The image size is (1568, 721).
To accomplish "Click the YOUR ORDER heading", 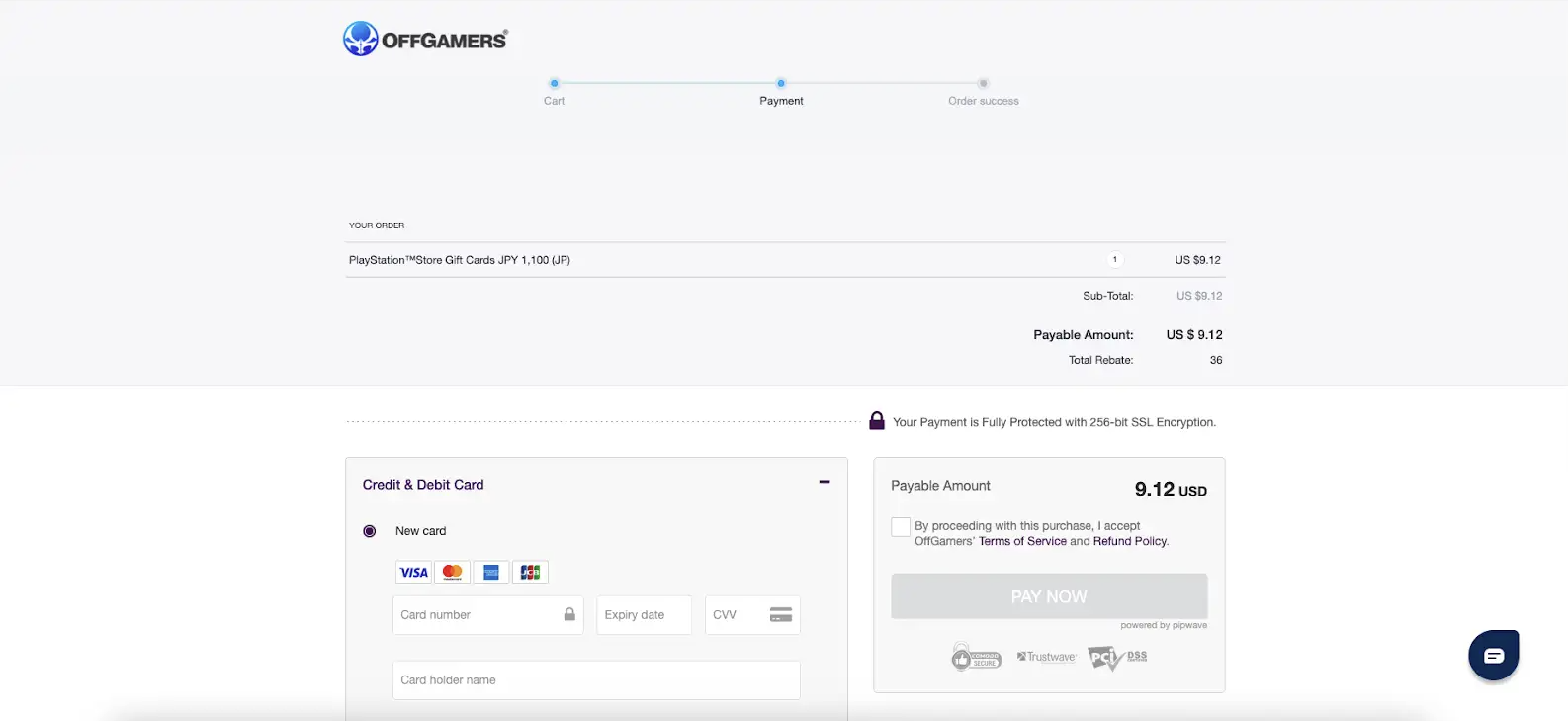I will (x=377, y=225).
